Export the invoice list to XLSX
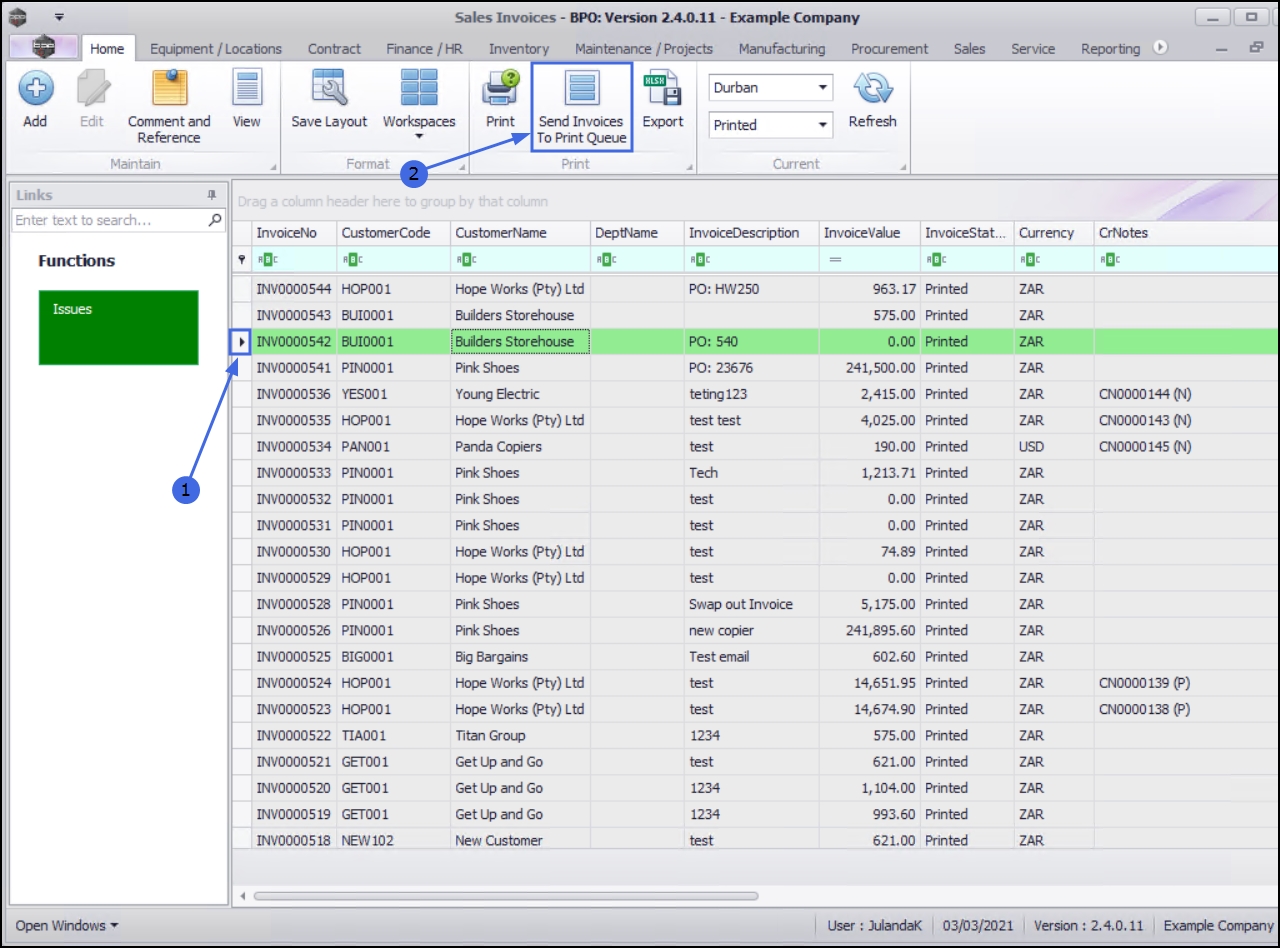This screenshot has height=948, width=1280. [x=662, y=98]
